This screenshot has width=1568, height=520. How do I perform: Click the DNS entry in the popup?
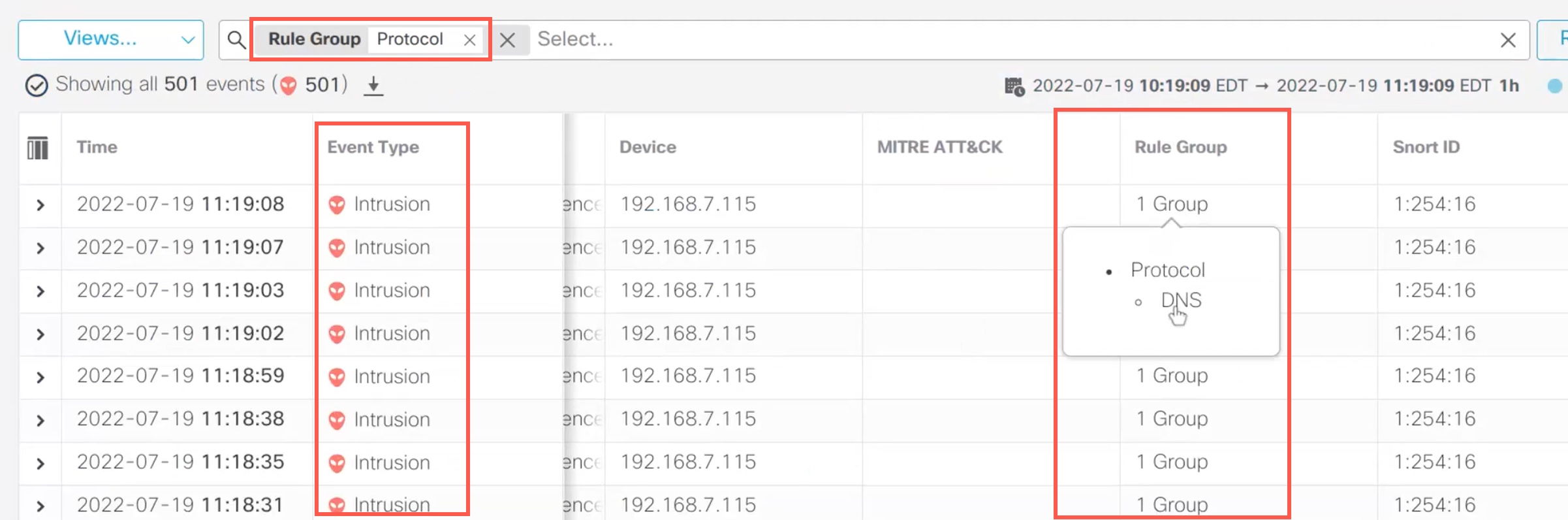1181,301
